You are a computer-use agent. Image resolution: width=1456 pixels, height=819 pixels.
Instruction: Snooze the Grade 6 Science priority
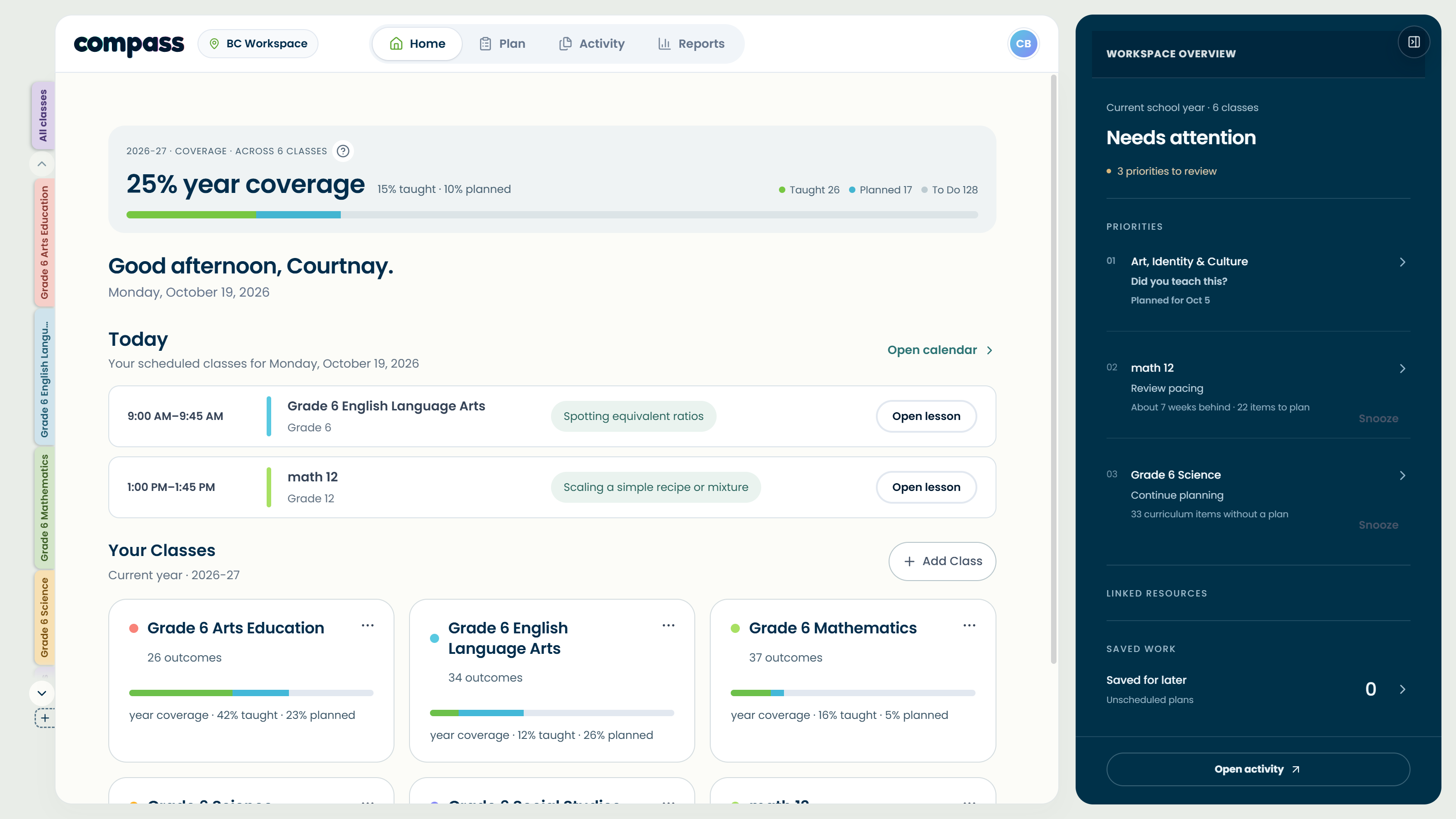point(1378,525)
